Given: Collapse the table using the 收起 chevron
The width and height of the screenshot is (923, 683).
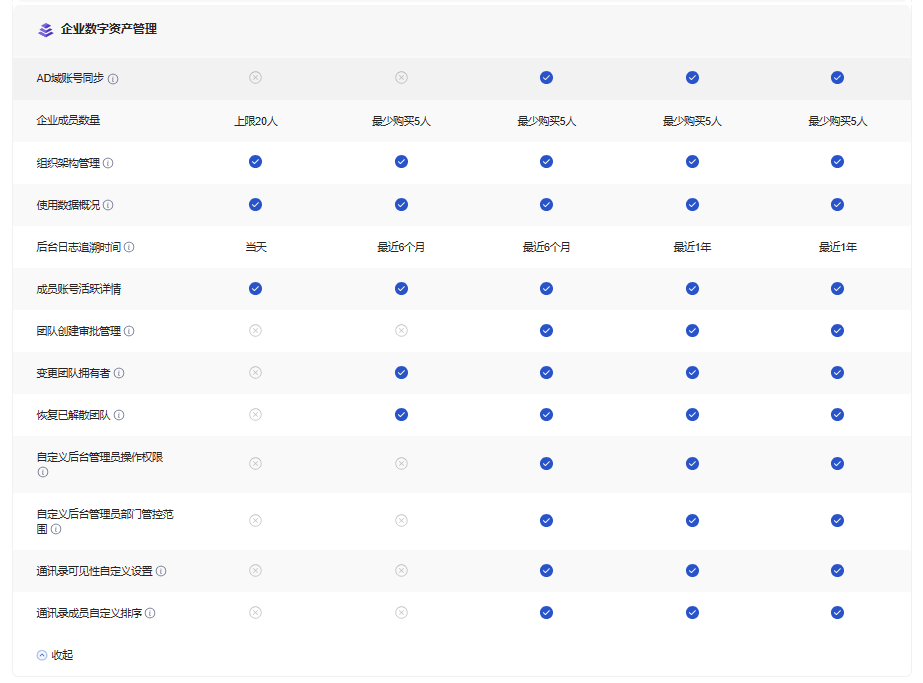Looking at the screenshot, I should click(x=42, y=656).
